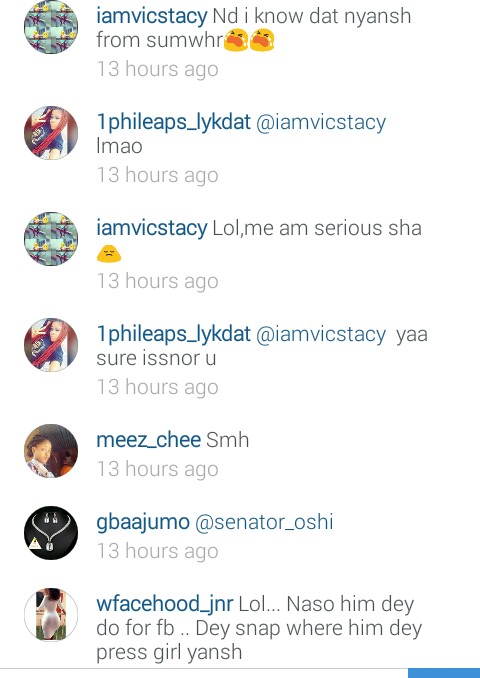Open iamvicstacy's avatar beside 'Lol,me am serious sha'
This screenshot has height=678, width=480.
pos(51,239)
